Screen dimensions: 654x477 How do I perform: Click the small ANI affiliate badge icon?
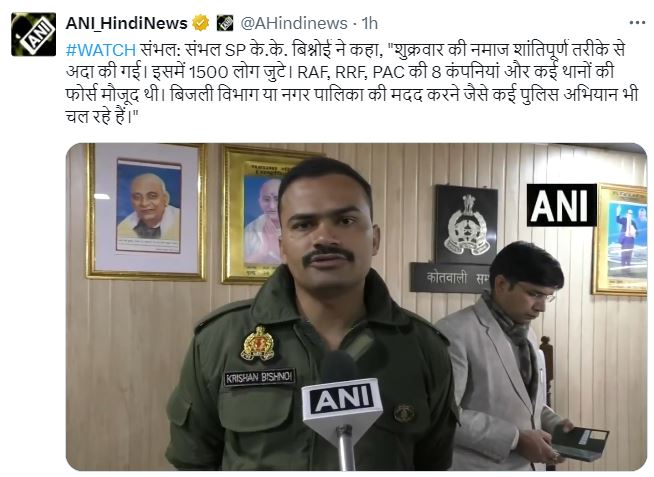coord(225,23)
